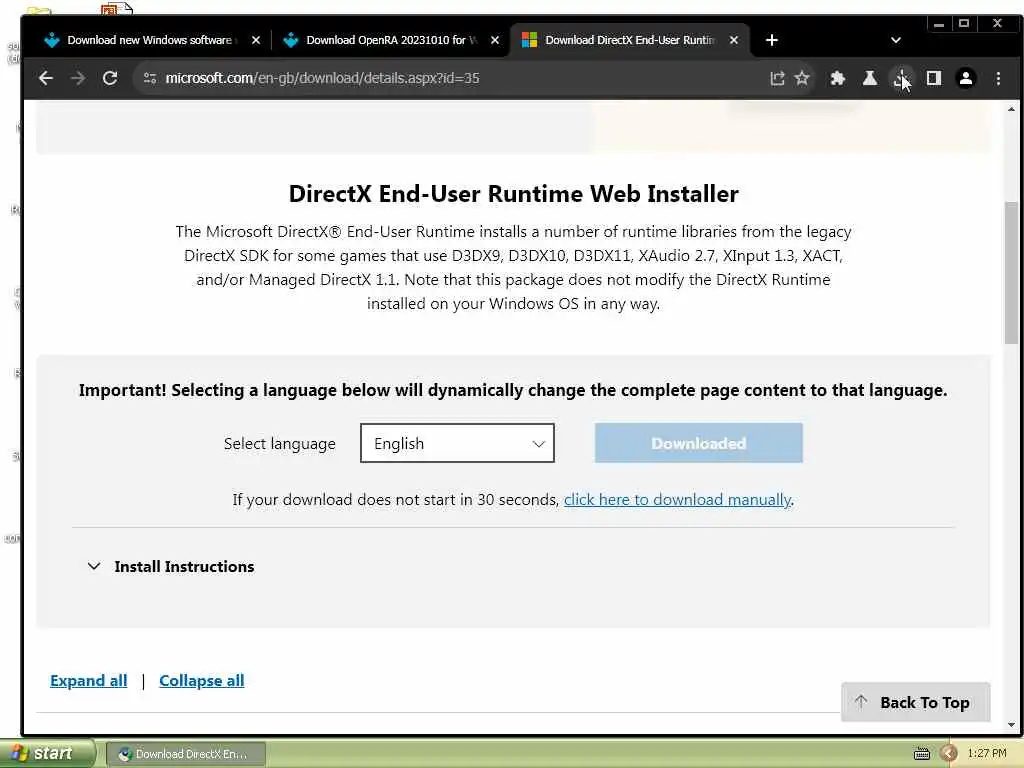Click Collapse all link
This screenshot has width=1024, height=768.
[202, 680]
